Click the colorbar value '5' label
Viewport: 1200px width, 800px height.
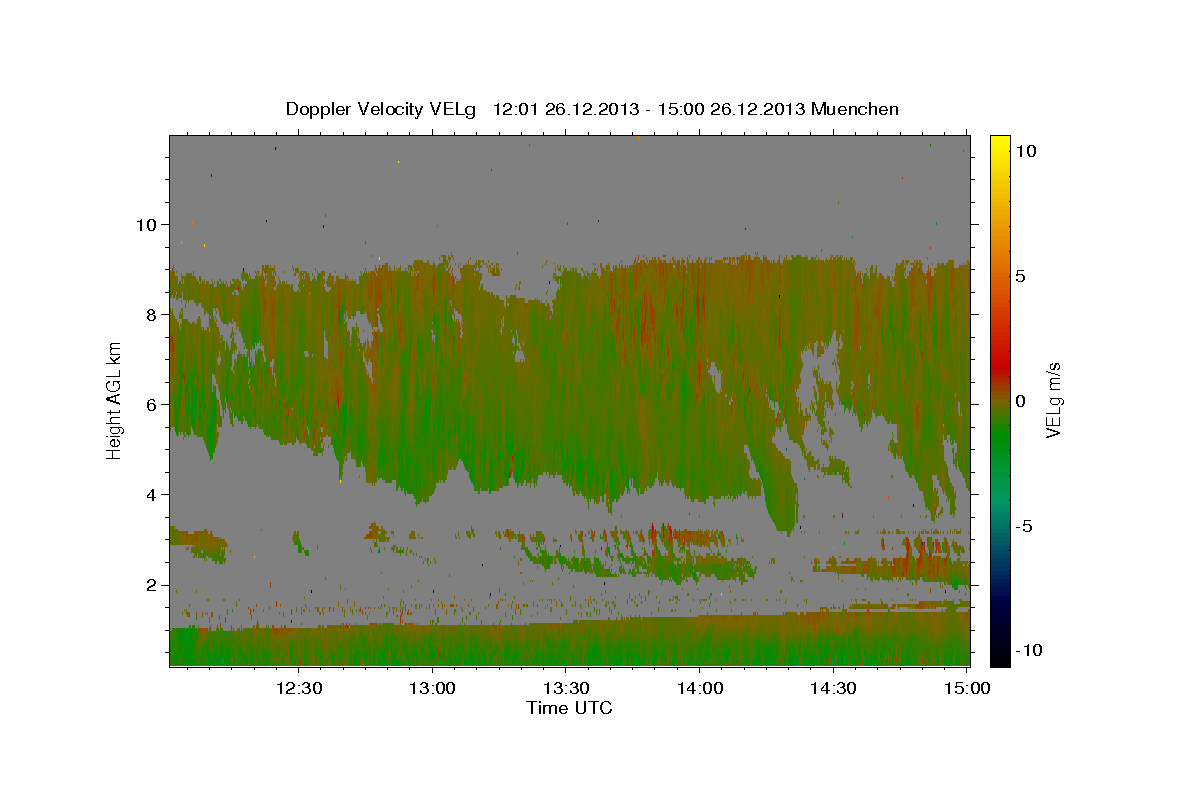coord(1020,275)
